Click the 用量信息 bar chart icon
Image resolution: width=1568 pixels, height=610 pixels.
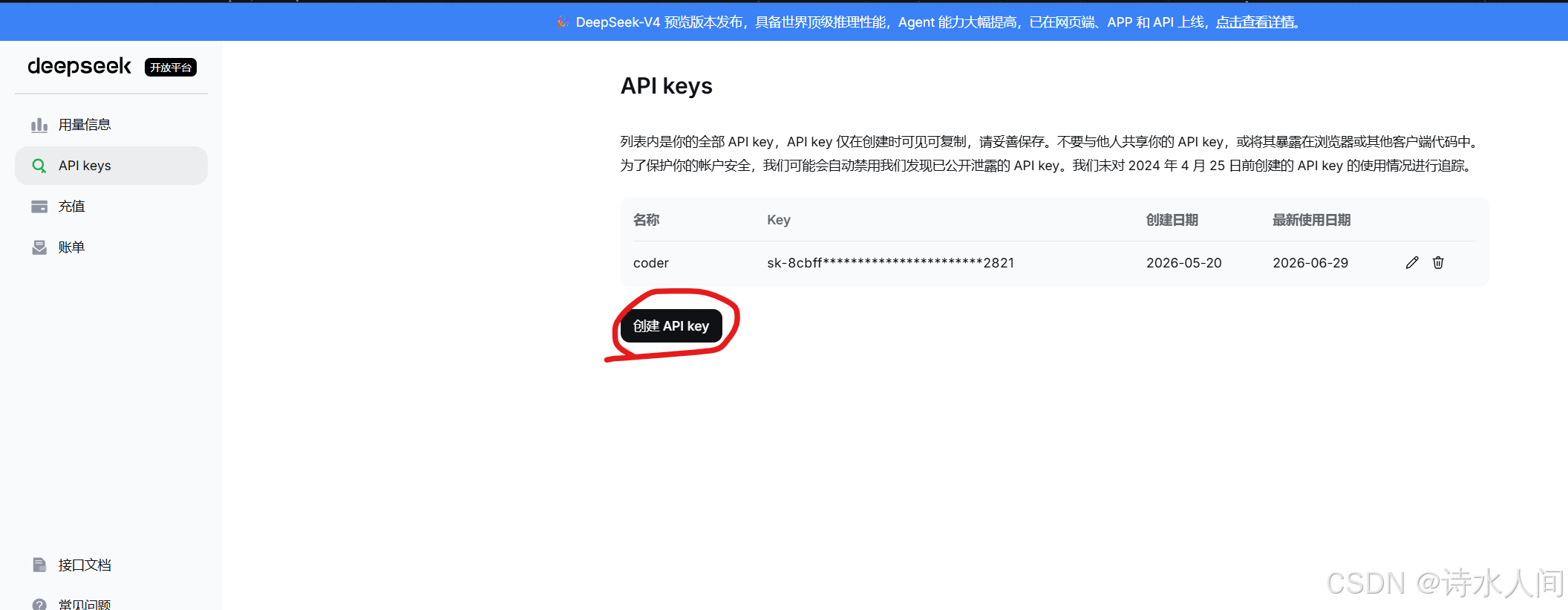[x=39, y=125]
